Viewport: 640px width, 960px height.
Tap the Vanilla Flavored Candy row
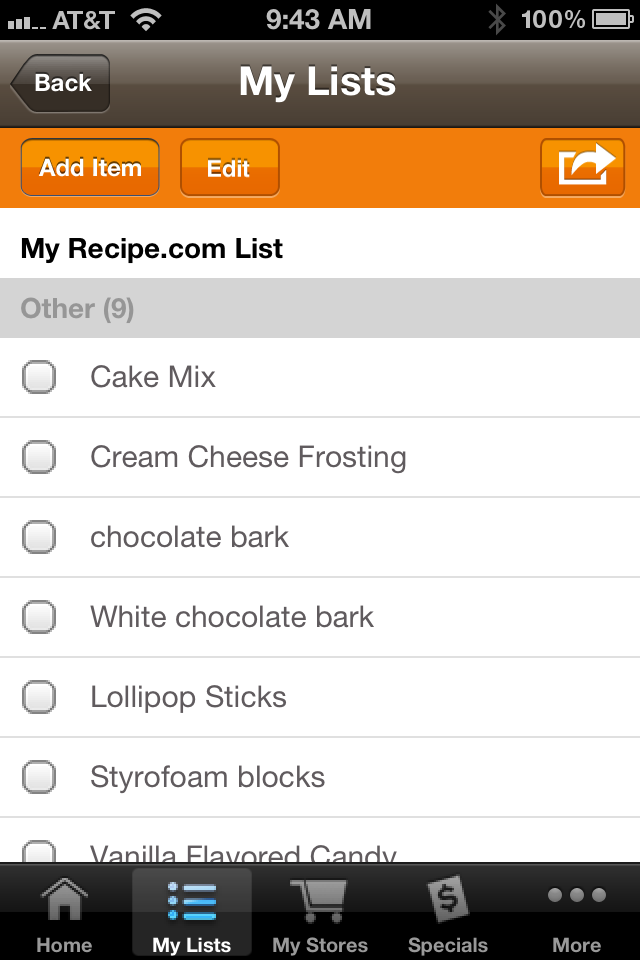(x=320, y=852)
